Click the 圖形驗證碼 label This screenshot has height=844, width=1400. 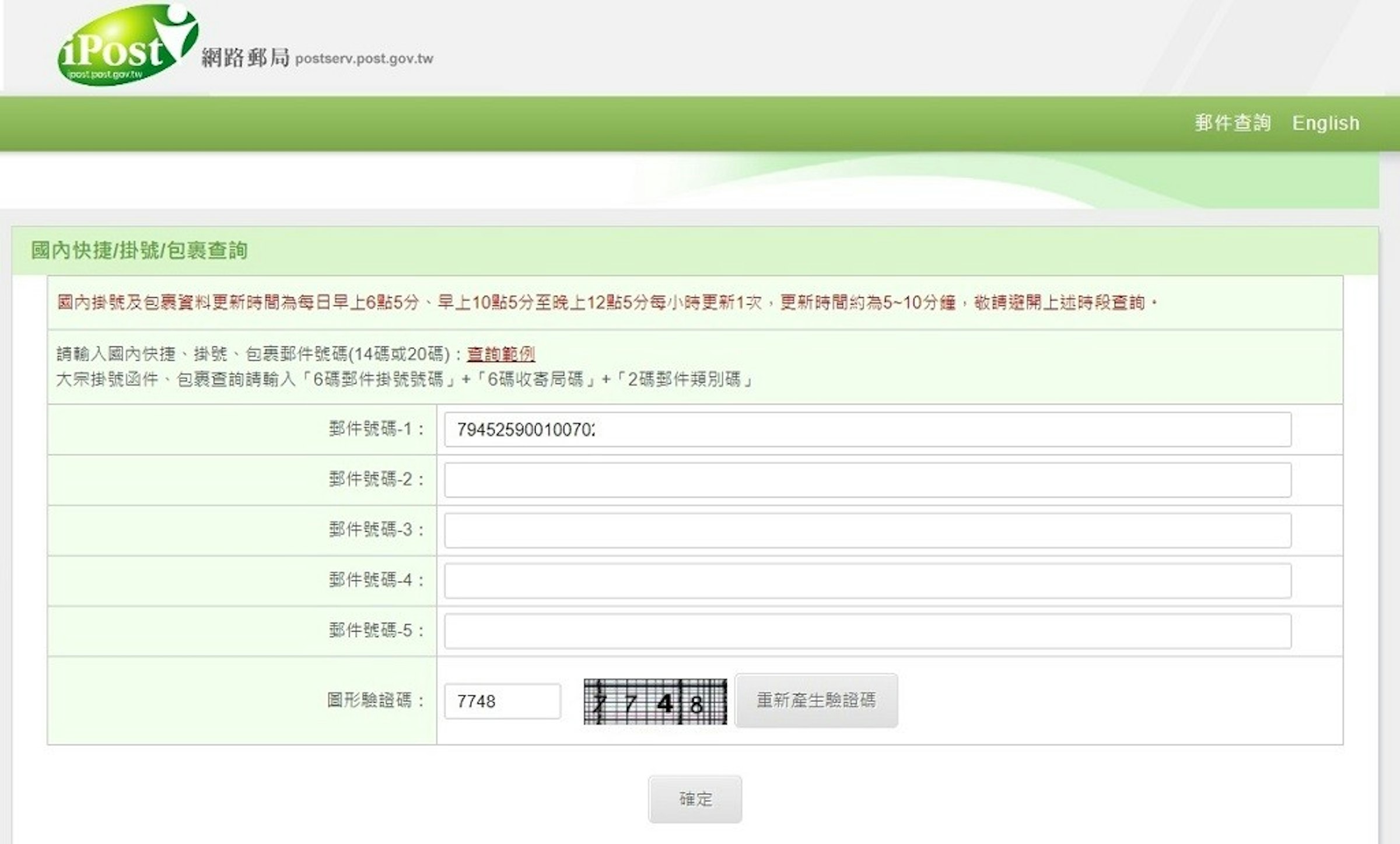pyautogui.click(x=376, y=700)
